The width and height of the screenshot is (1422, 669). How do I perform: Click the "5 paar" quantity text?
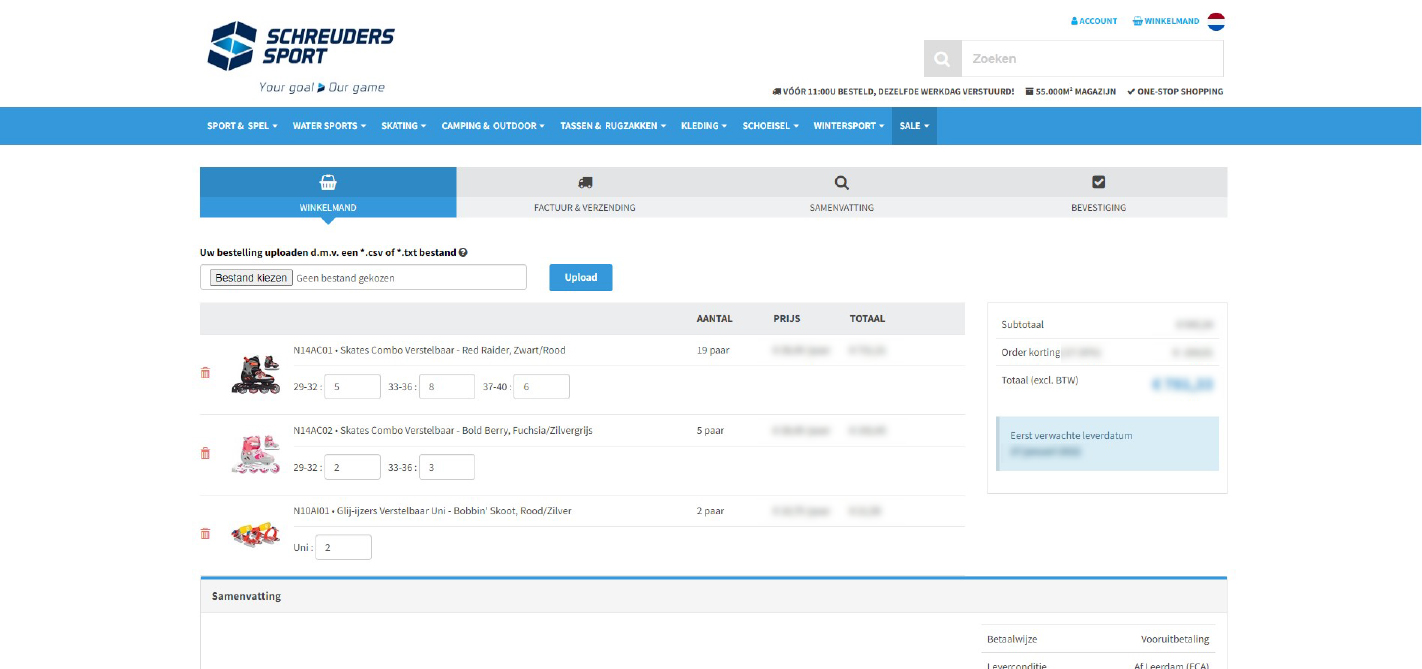(x=709, y=431)
